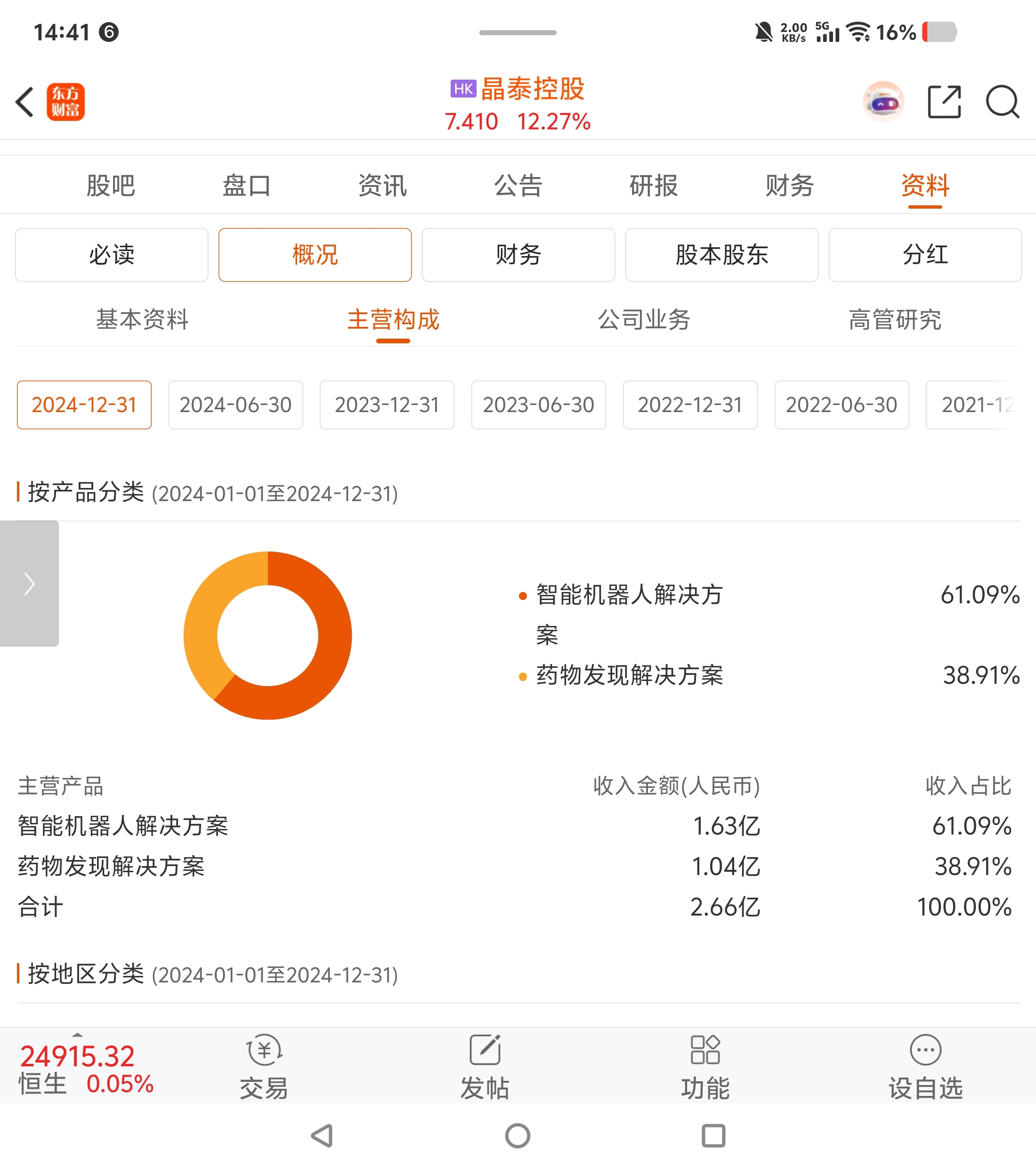Image resolution: width=1036 pixels, height=1168 pixels.
Task: Tap the back arrow icon
Action: tap(24, 102)
